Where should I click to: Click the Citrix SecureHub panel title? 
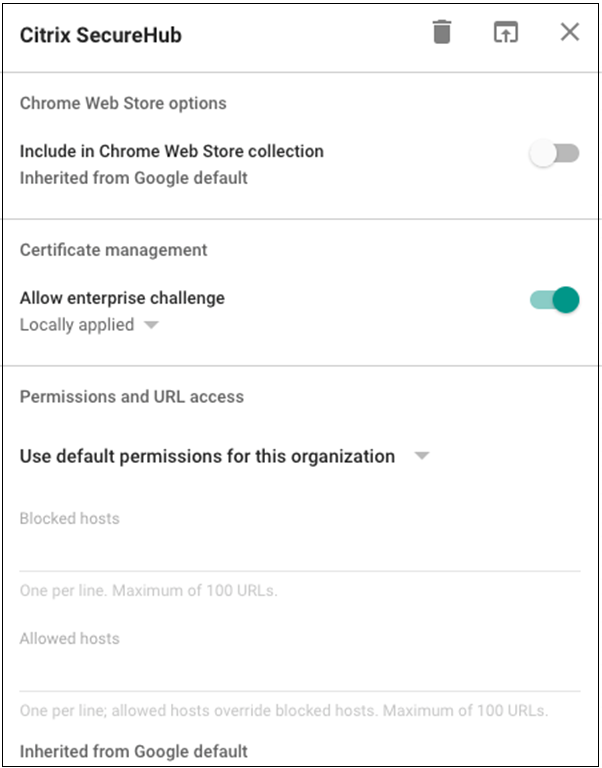(x=101, y=36)
